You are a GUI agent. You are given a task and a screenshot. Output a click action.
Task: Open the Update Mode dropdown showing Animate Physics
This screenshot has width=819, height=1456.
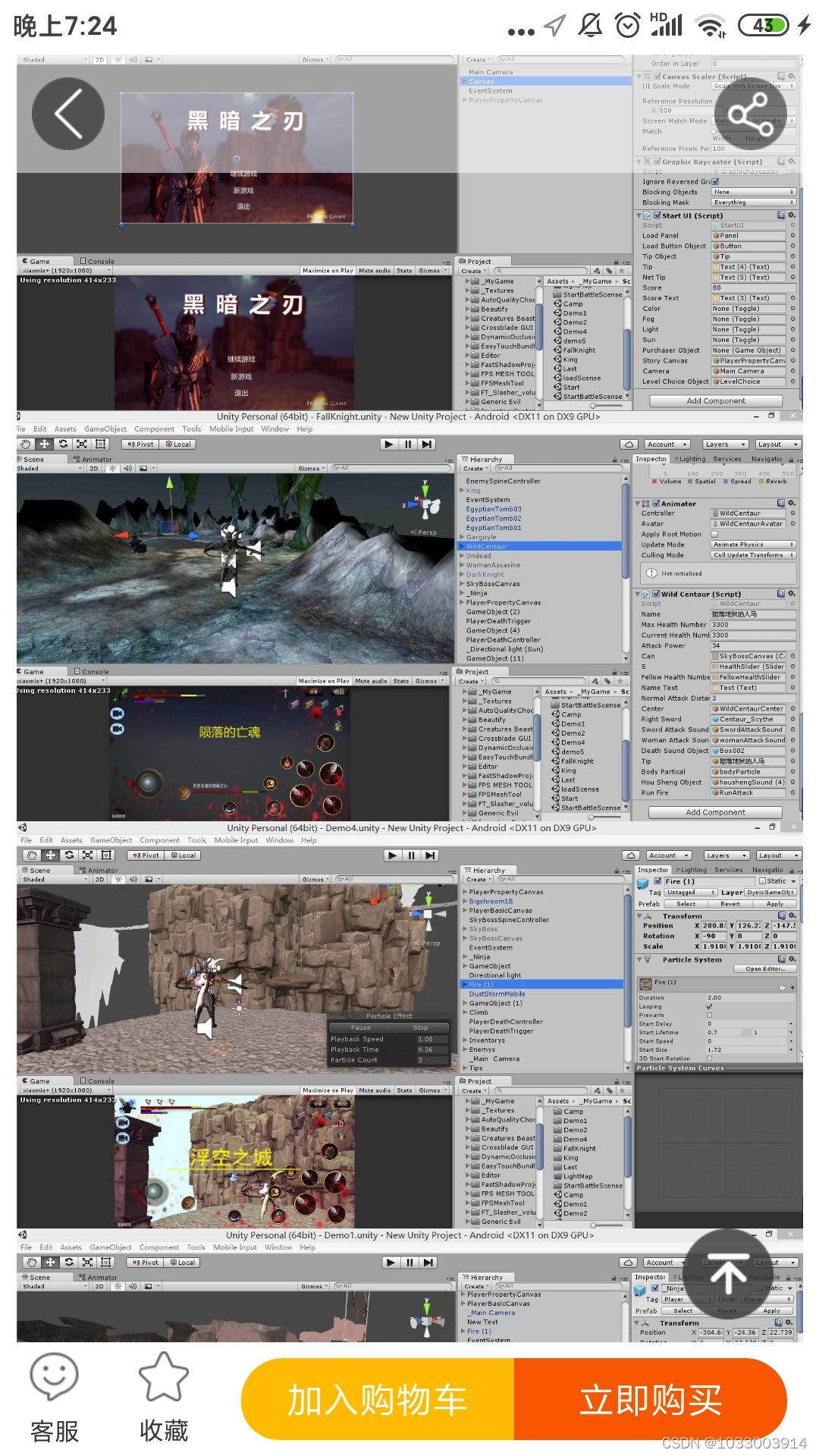753,544
